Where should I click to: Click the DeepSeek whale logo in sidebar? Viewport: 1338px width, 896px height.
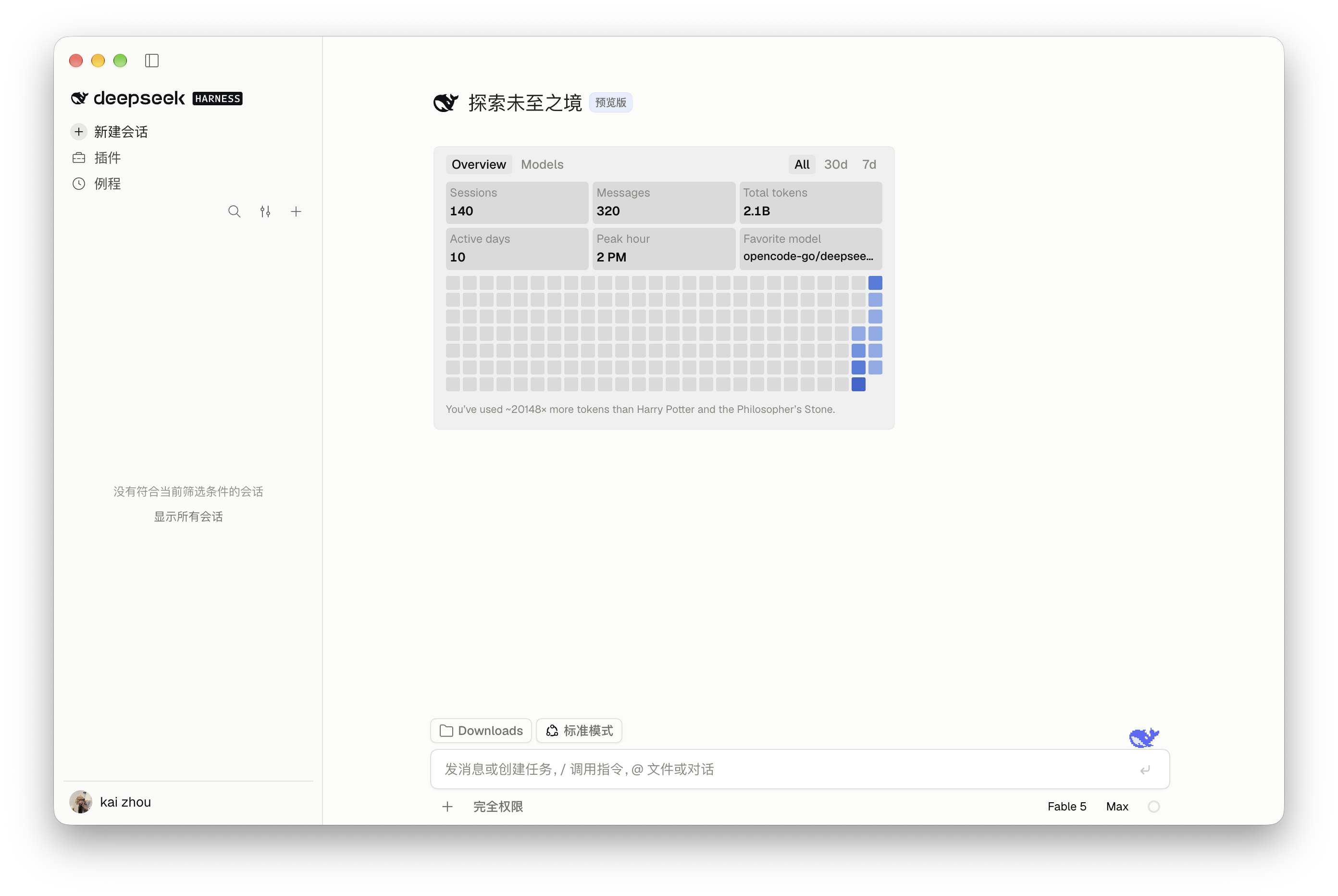coord(79,98)
